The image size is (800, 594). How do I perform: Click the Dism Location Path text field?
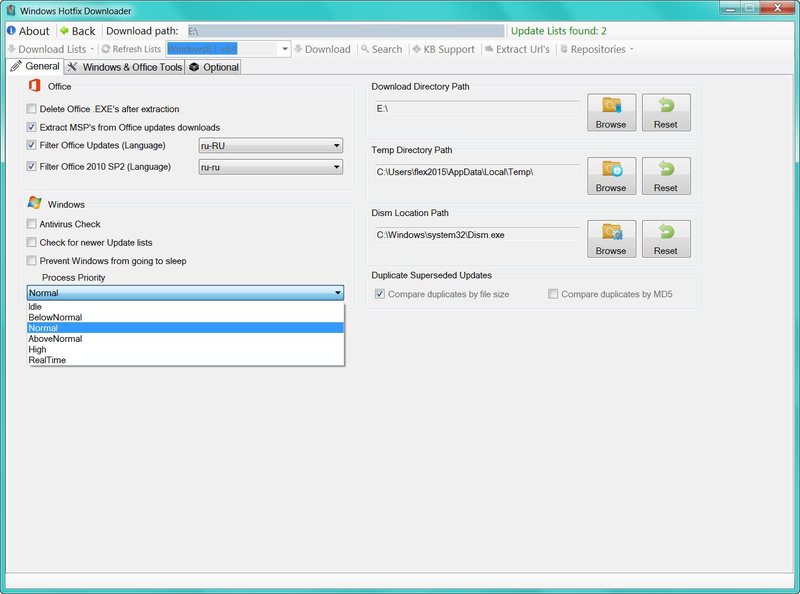click(477, 235)
